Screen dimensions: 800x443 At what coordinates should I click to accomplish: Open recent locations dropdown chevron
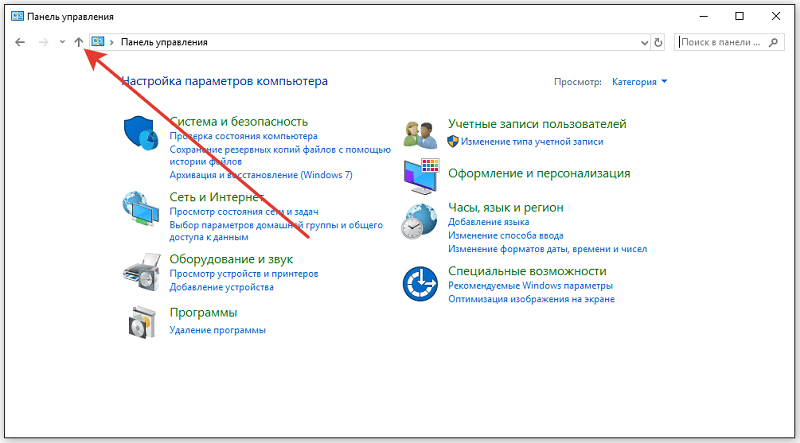click(x=62, y=42)
